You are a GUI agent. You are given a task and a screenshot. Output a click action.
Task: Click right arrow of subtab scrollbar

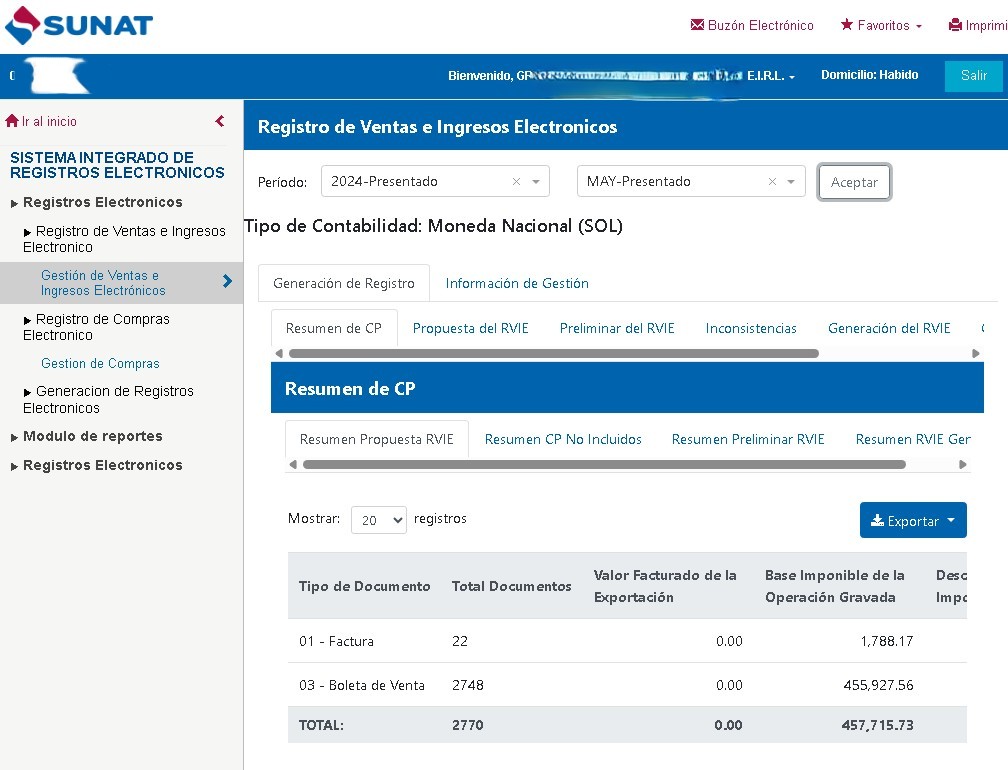[x=962, y=464]
